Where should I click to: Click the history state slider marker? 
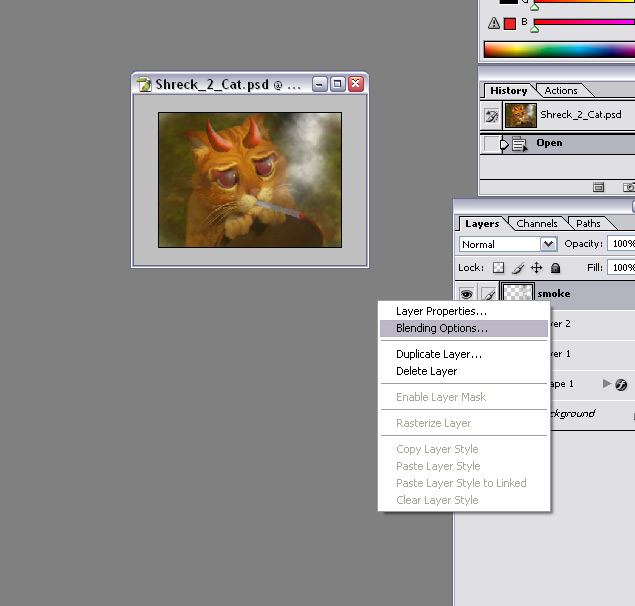pos(504,144)
